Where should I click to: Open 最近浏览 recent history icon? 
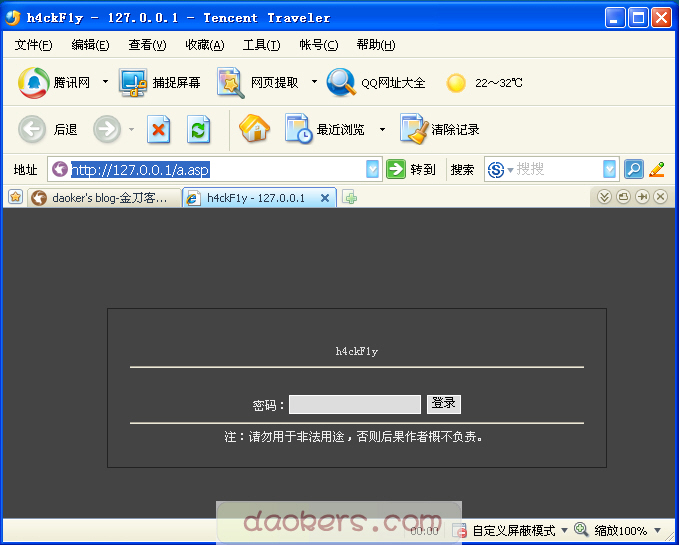(x=298, y=129)
